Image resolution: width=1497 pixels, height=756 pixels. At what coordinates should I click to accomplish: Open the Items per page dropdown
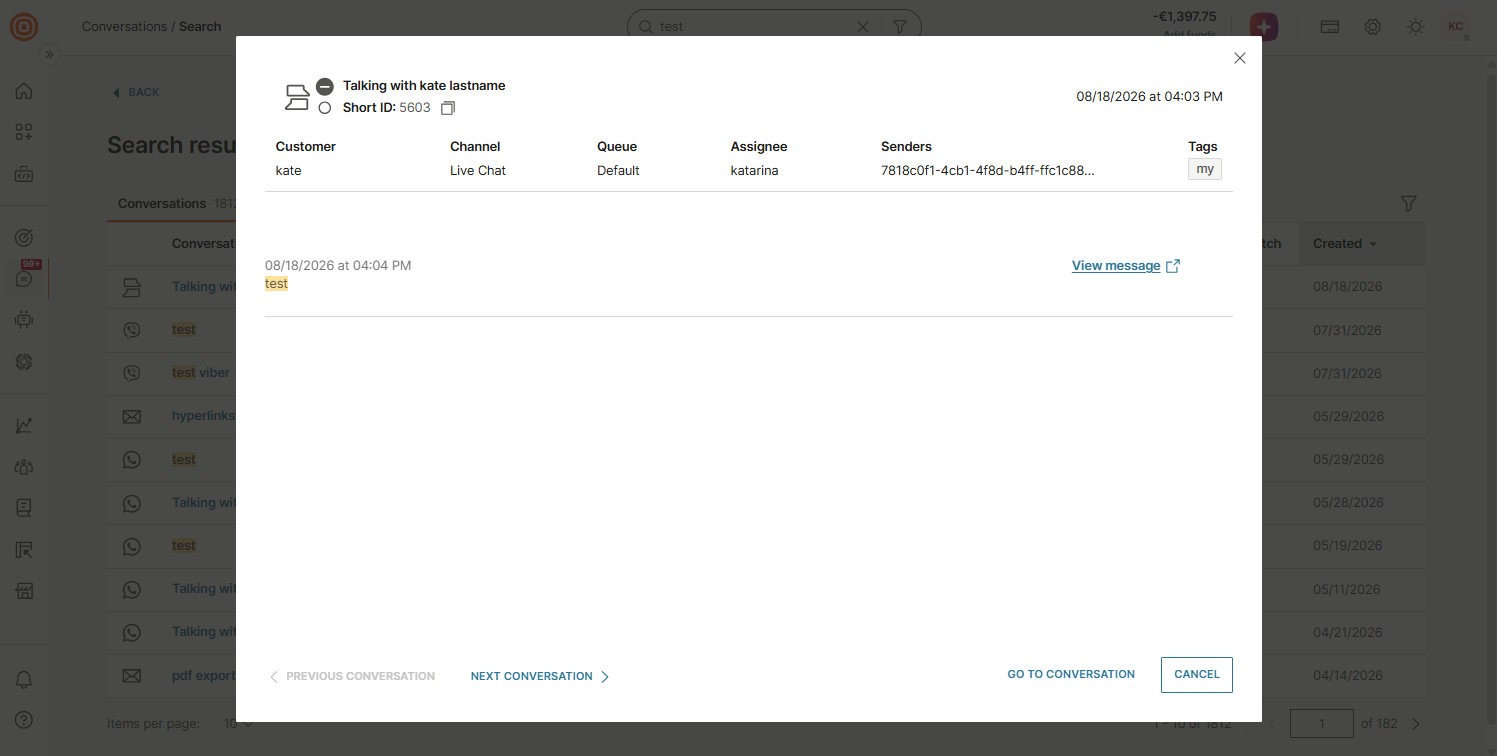(238, 723)
